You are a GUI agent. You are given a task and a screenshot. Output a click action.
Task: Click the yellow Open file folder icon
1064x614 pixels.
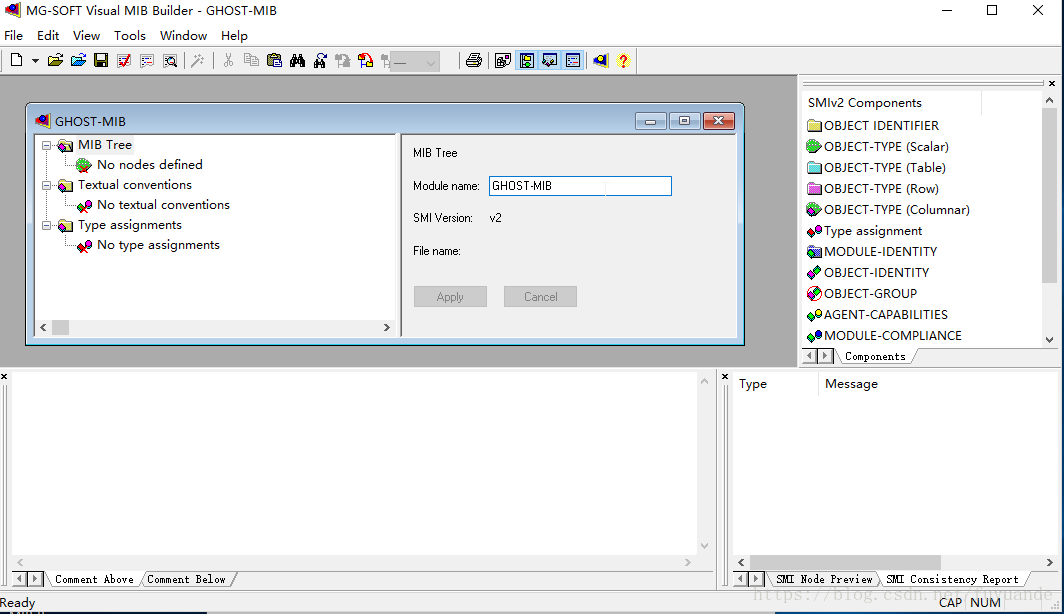[55, 60]
